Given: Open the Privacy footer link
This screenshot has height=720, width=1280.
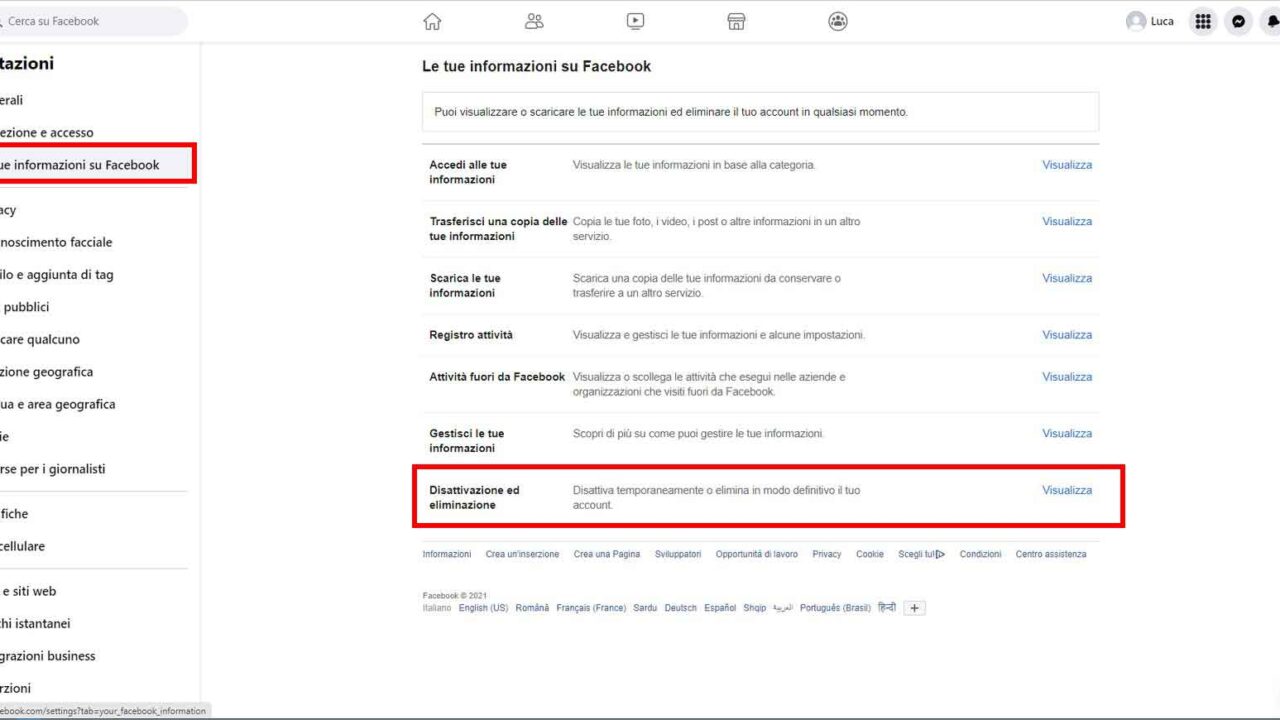Looking at the screenshot, I should [827, 554].
